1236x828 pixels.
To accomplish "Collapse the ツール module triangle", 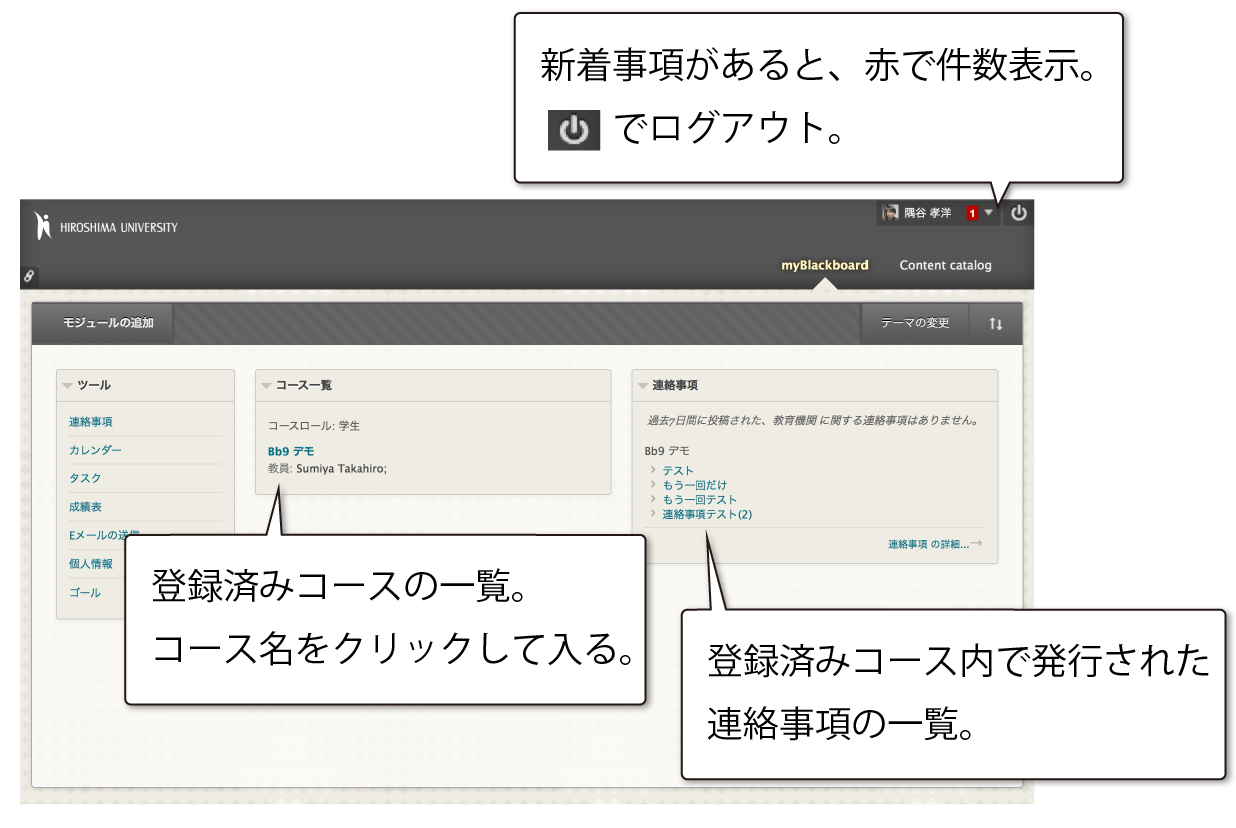I will point(68,386).
